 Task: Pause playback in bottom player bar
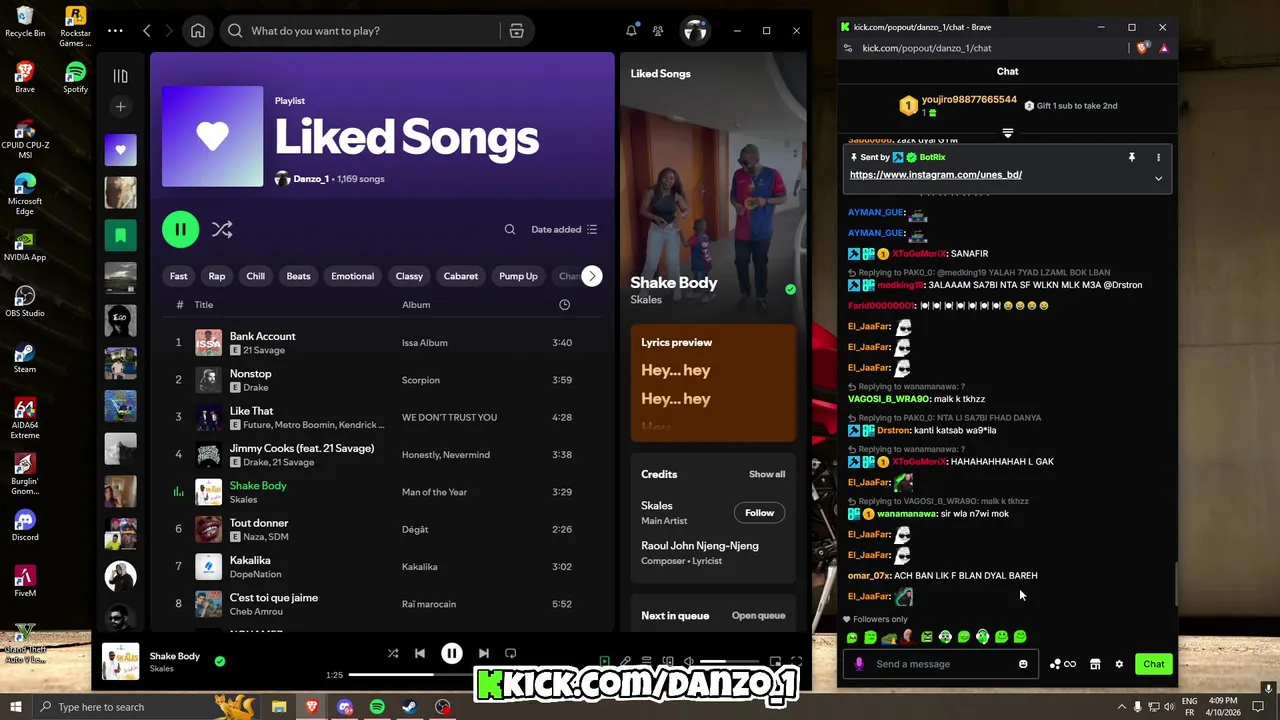452,653
